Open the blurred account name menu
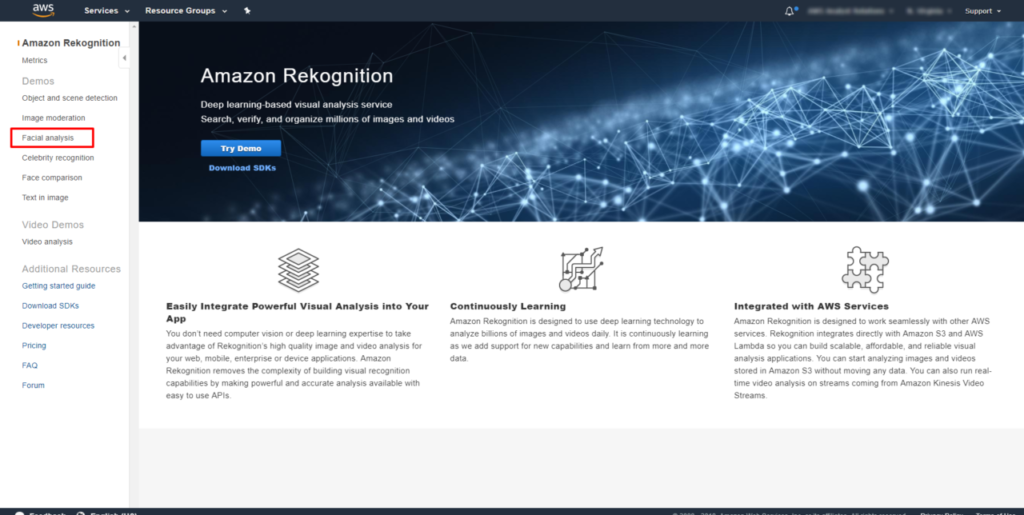 pyautogui.click(x=851, y=11)
